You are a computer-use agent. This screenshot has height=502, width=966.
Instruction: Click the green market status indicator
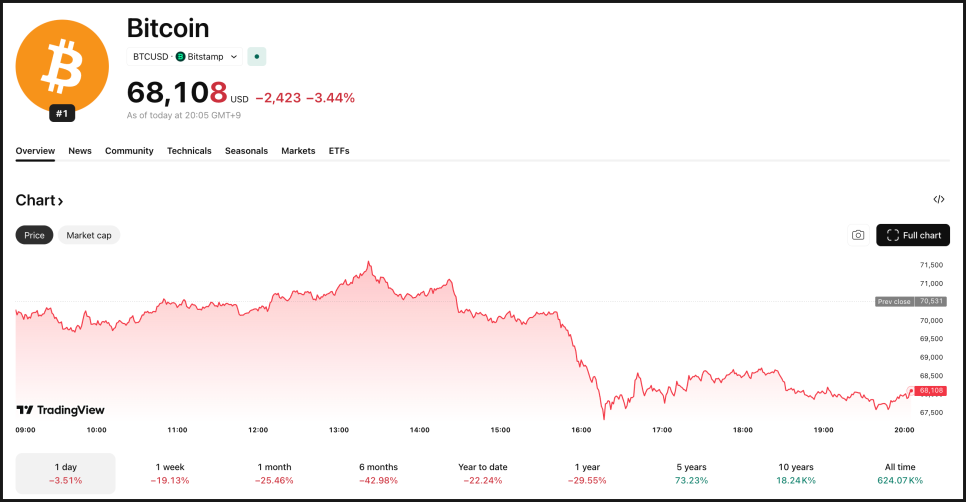(x=257, y=57)
